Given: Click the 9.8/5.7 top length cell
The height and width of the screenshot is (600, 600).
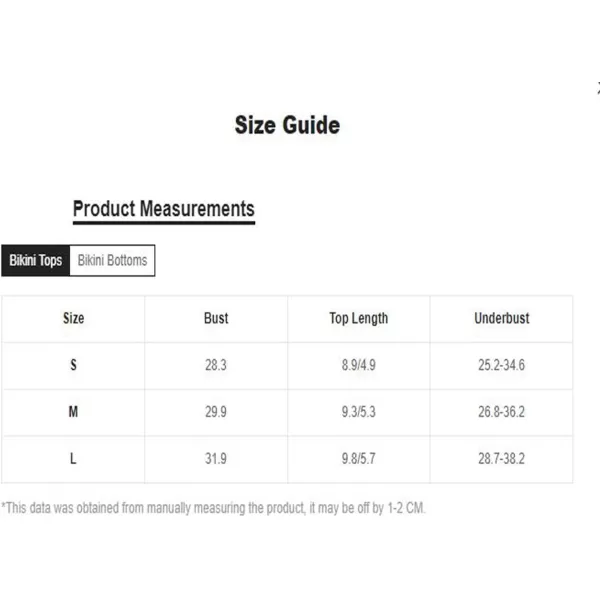Looking at the screenshot, I should click(x=359, y=458).
